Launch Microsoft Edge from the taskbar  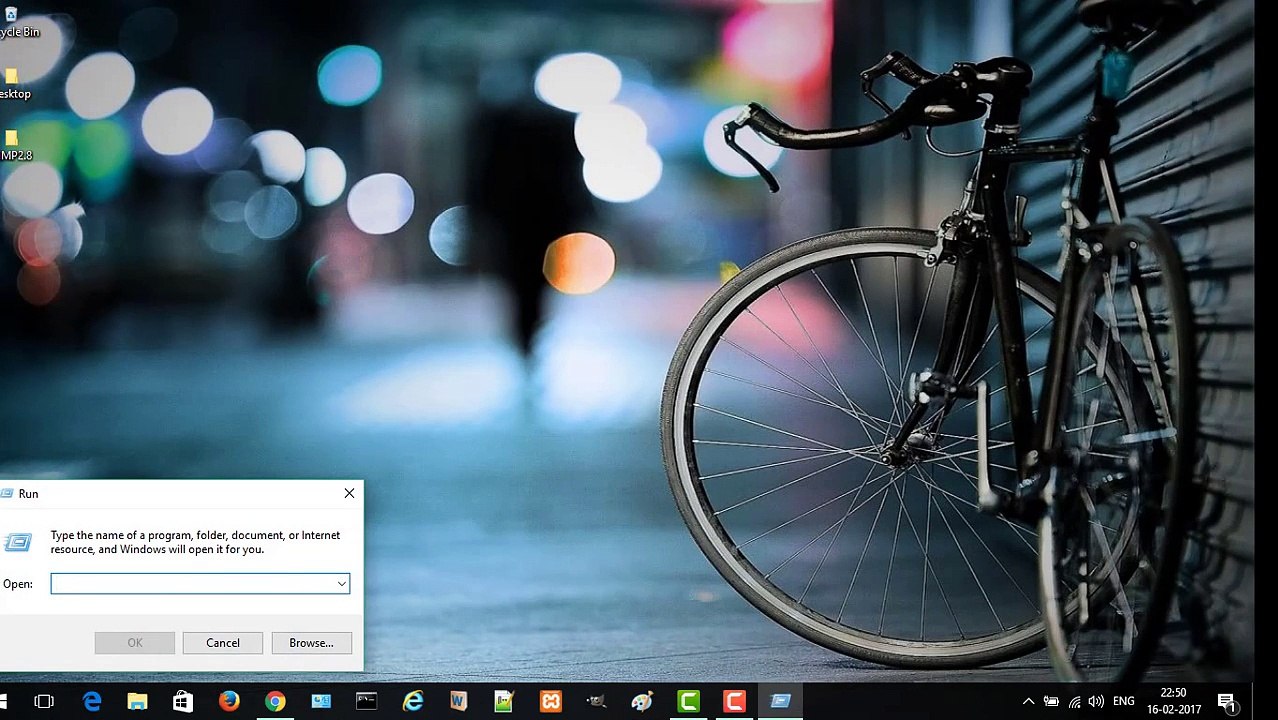click(91, 702)
